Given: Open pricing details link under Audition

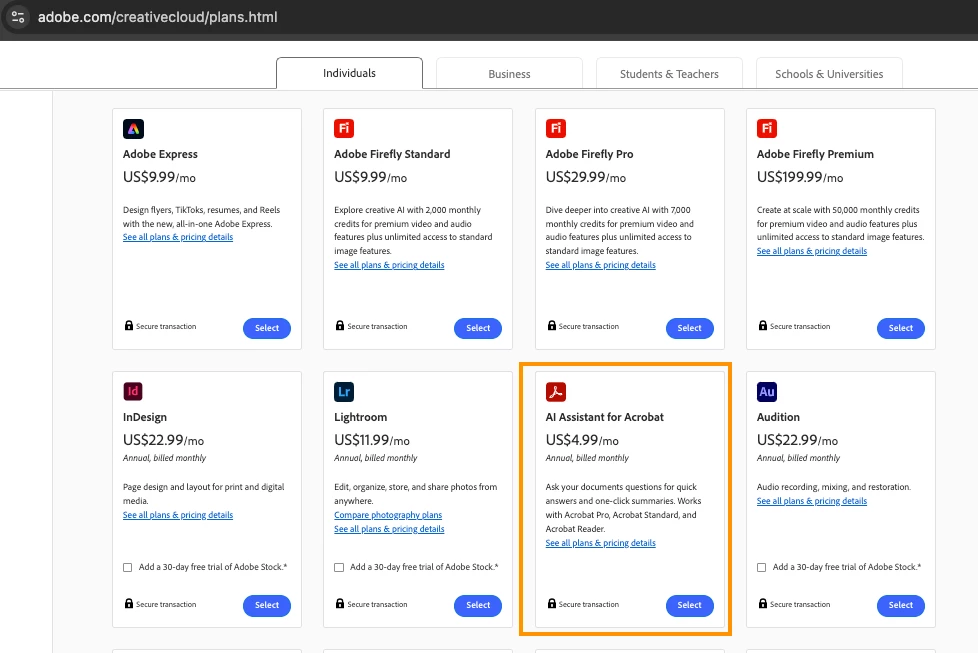Looking at the screenshot, I should 812,501.
